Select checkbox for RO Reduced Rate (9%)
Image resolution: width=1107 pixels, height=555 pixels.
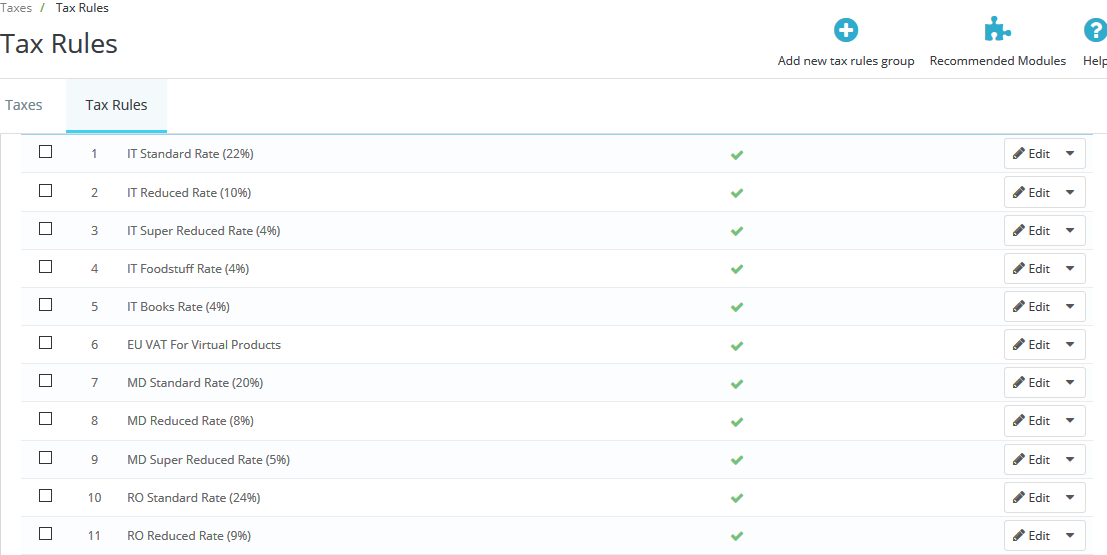(45, 534)
